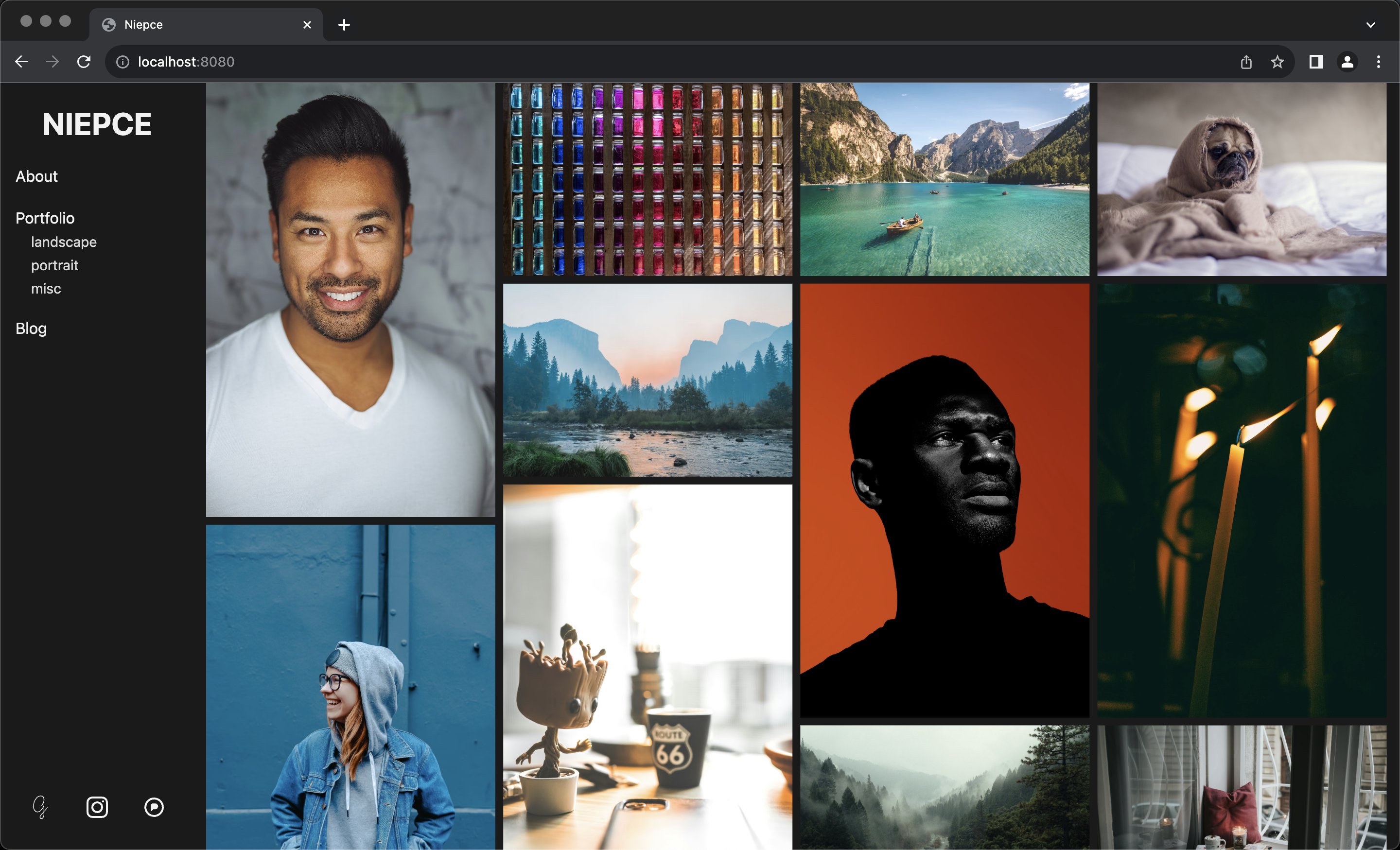This screenshot has width=1400, height=850.
Task: Reload the page
Action: tap(84, 62)
